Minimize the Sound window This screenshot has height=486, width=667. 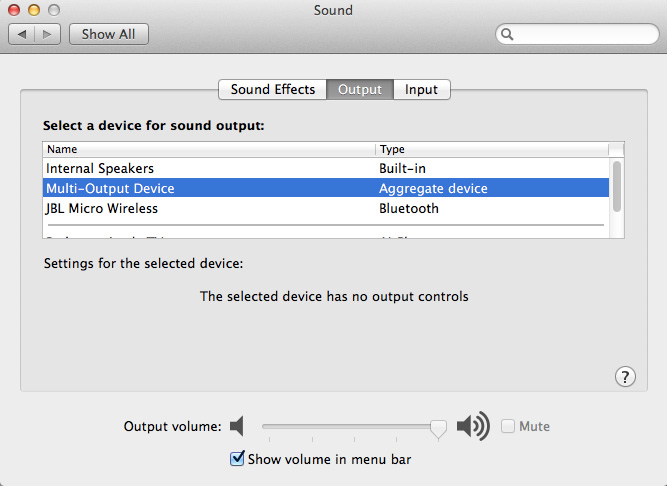pos(33,10)
